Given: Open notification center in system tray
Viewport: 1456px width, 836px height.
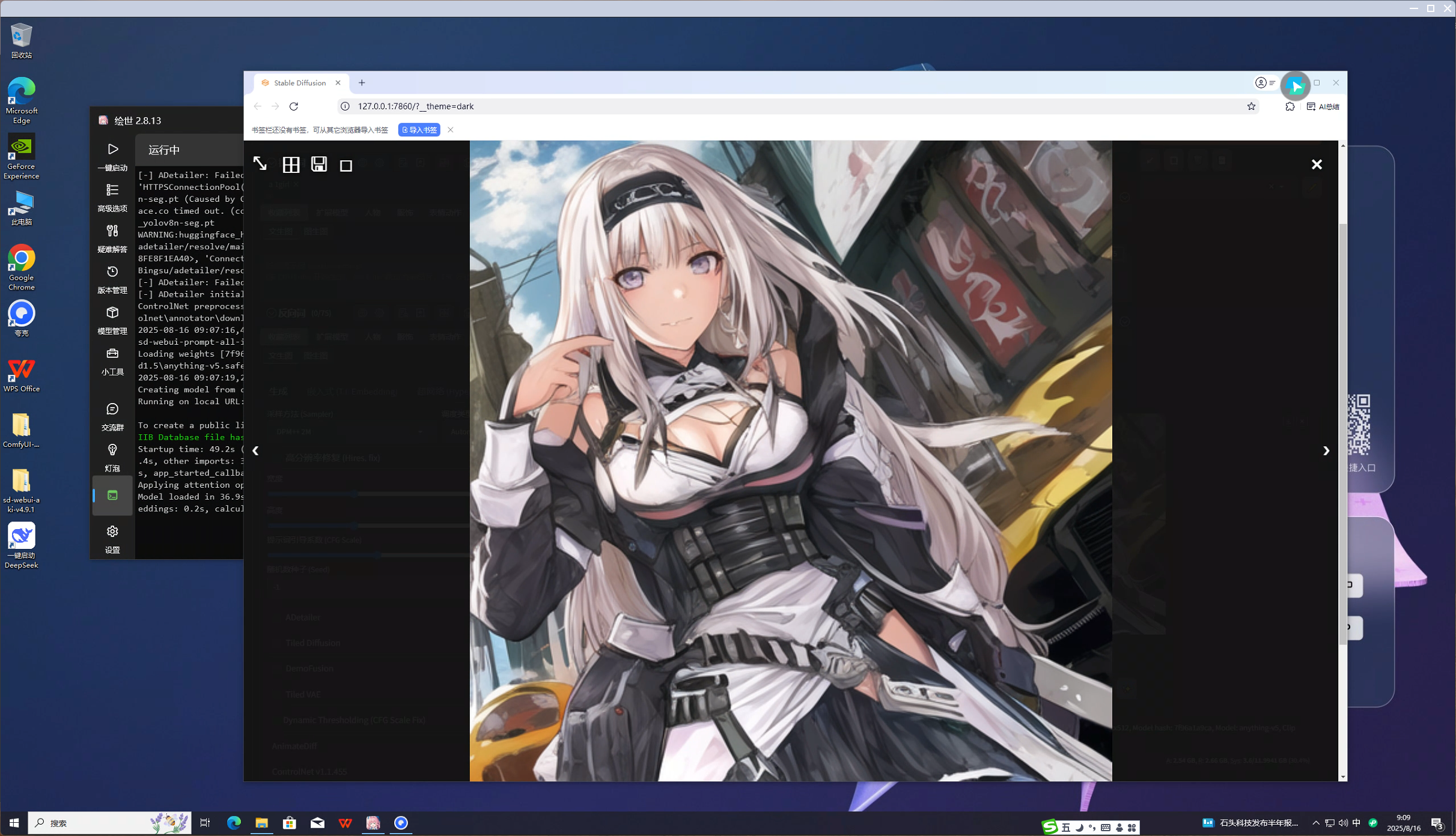Looking at the screenshot, I should click(x=1437, y=823).
